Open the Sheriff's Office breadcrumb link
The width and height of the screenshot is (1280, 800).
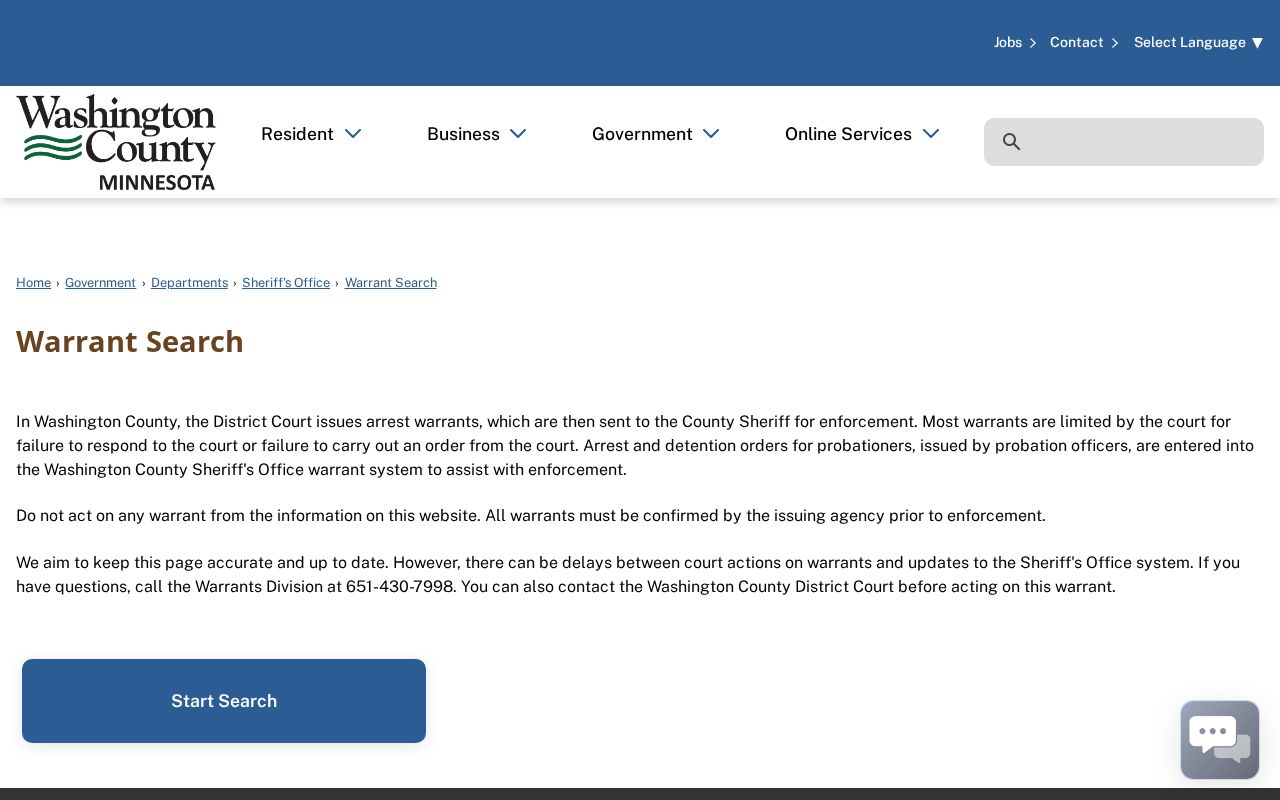286,283
